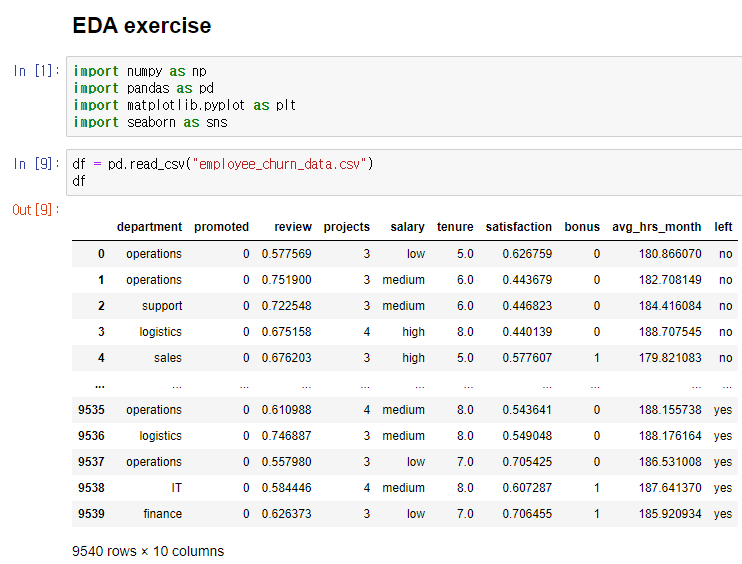Image resolution: width=742 pixels, height=564 pixels.
Task: Click avg hours value 180.866070
Action: coord(670,254)
